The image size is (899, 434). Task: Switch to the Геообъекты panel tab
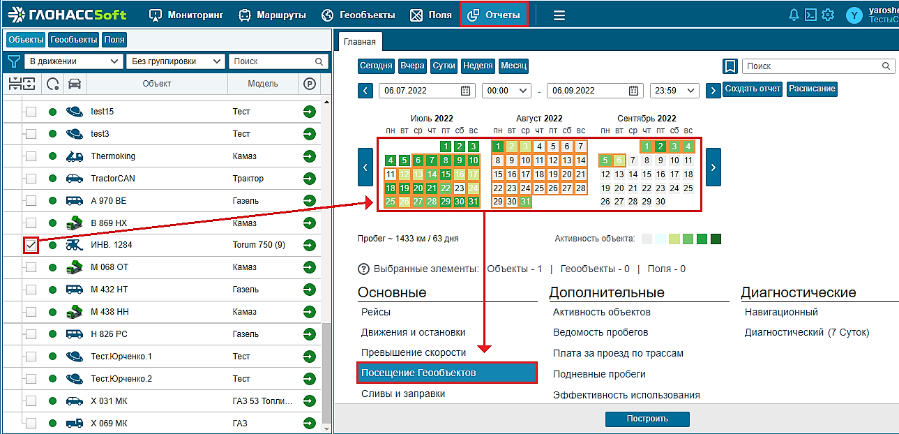(x=74, y=40)
